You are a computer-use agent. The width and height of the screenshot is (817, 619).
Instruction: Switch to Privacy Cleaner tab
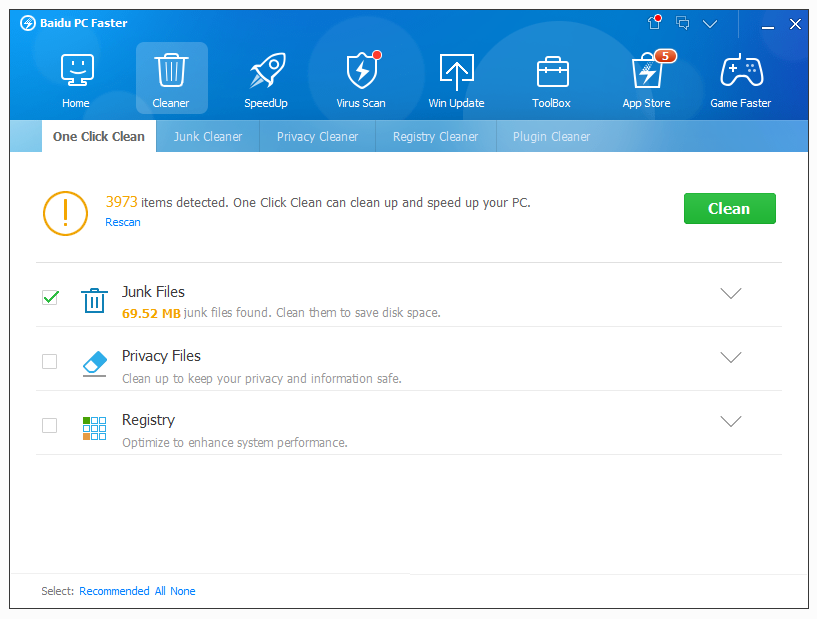pos(317,137)
